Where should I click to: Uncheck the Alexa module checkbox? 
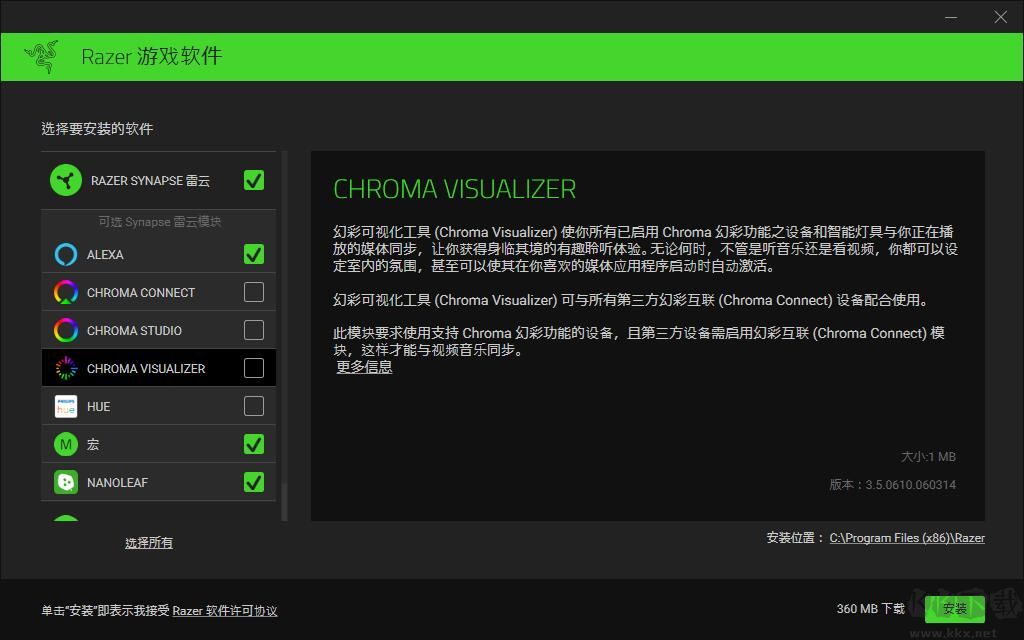(x=253, y=254)
